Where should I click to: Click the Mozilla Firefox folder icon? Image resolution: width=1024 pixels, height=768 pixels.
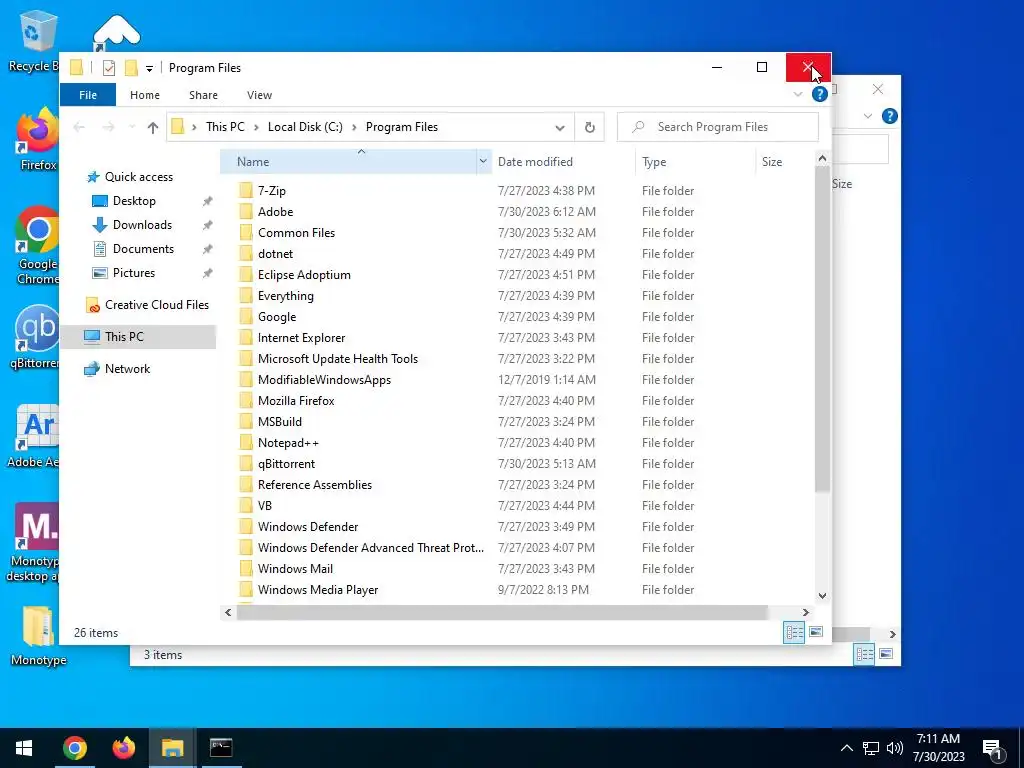click(x=246, y=400)
